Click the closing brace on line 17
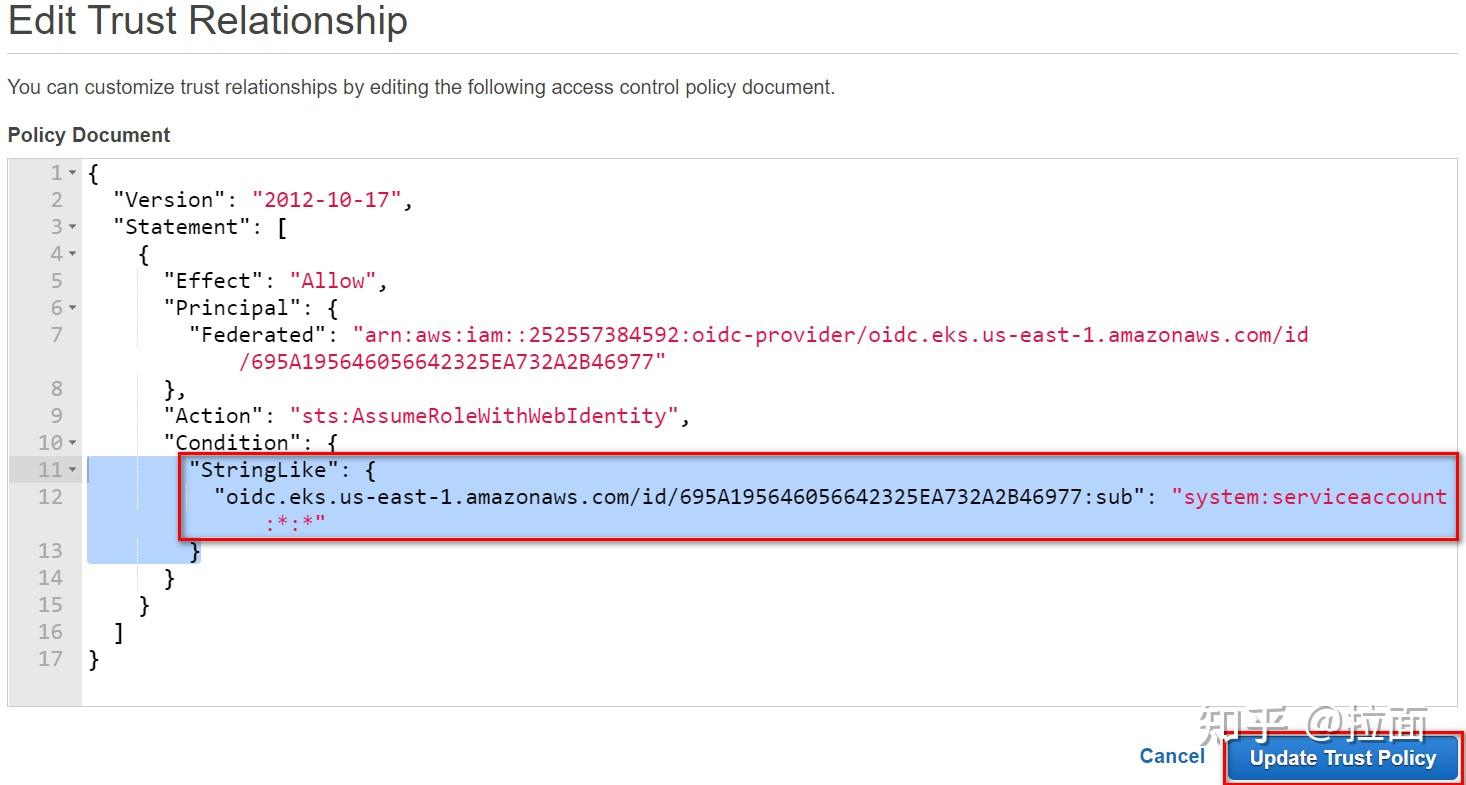This screenshot has height=785, width=1466. pyautogui.click(x=94, y=659)
